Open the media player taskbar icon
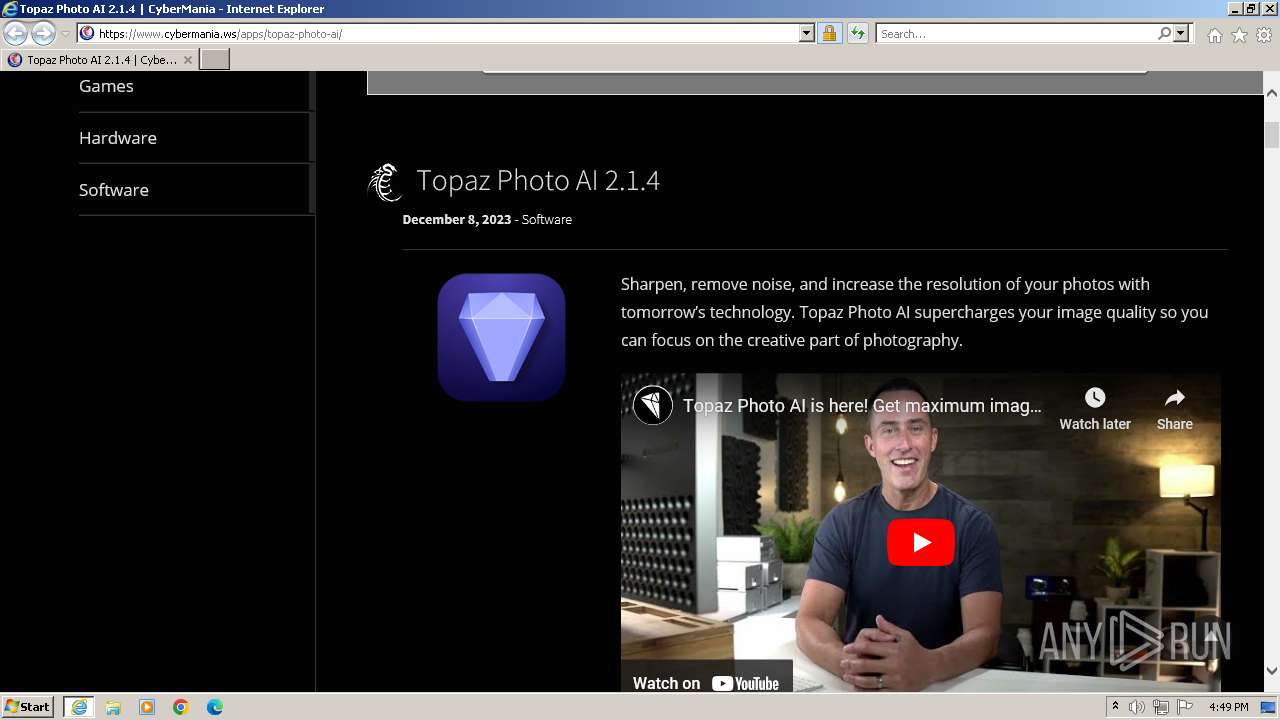 pos(147,707)
